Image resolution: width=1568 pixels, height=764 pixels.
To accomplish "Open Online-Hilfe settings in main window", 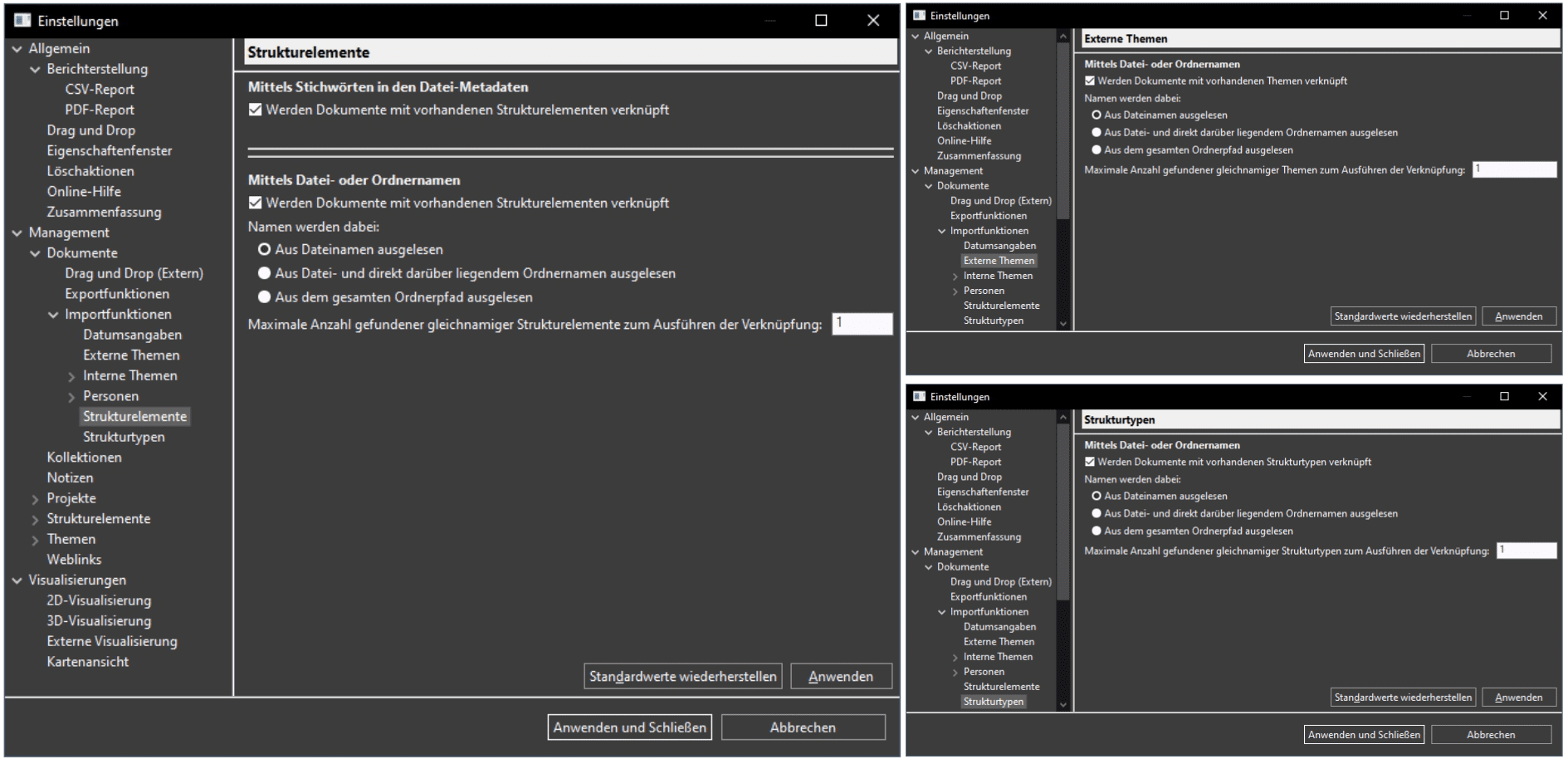I will (x=83, y=191).
